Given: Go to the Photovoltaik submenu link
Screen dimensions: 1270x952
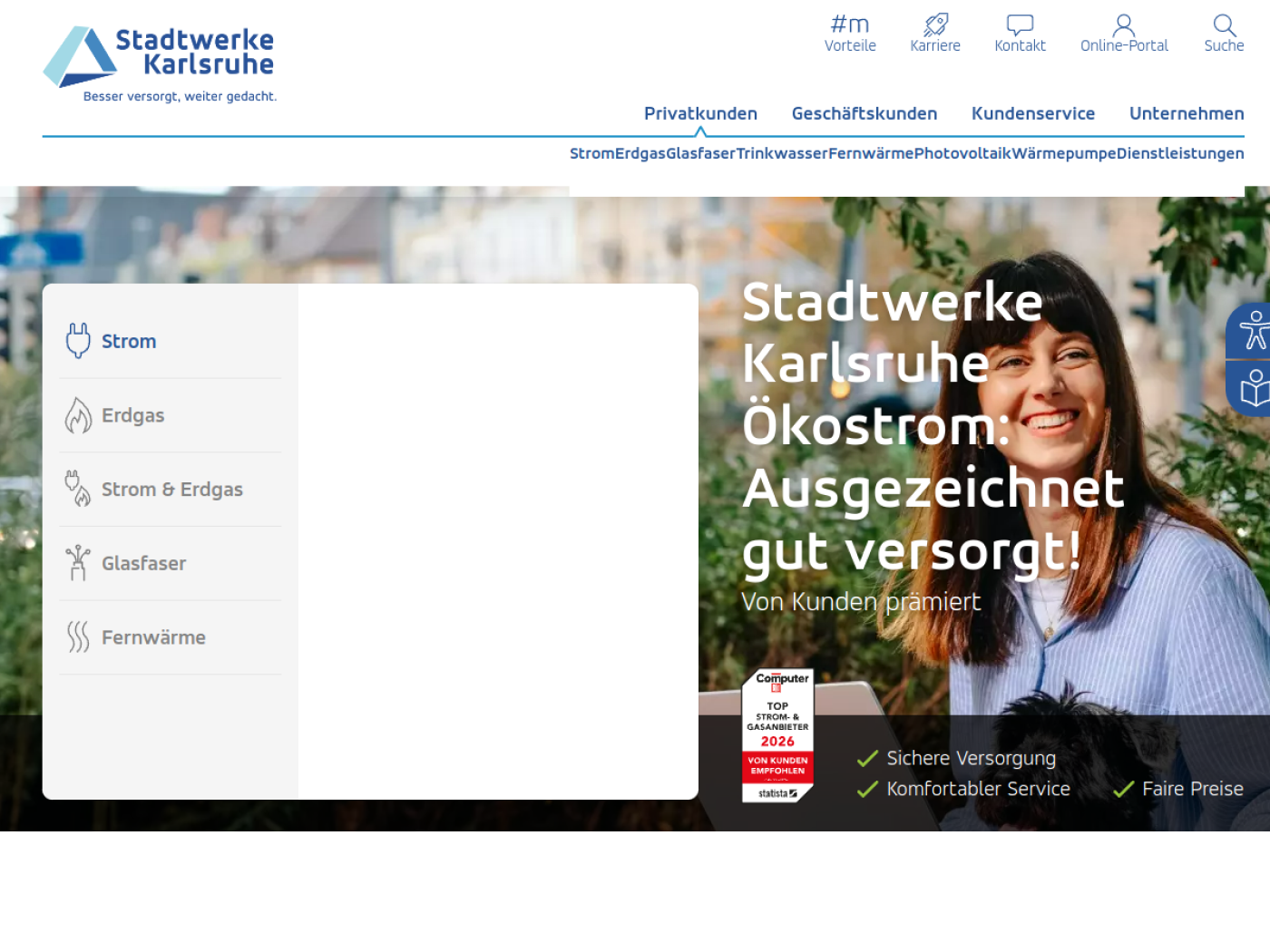Looking at the screenshot, I should (962, 153).
